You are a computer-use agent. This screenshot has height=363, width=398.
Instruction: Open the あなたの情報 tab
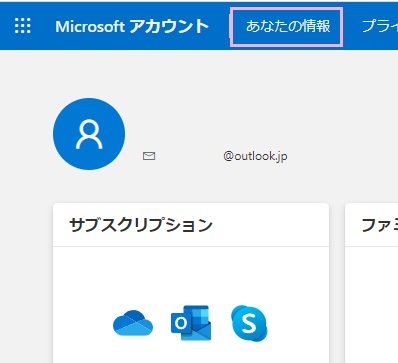(x=287, y=27)
